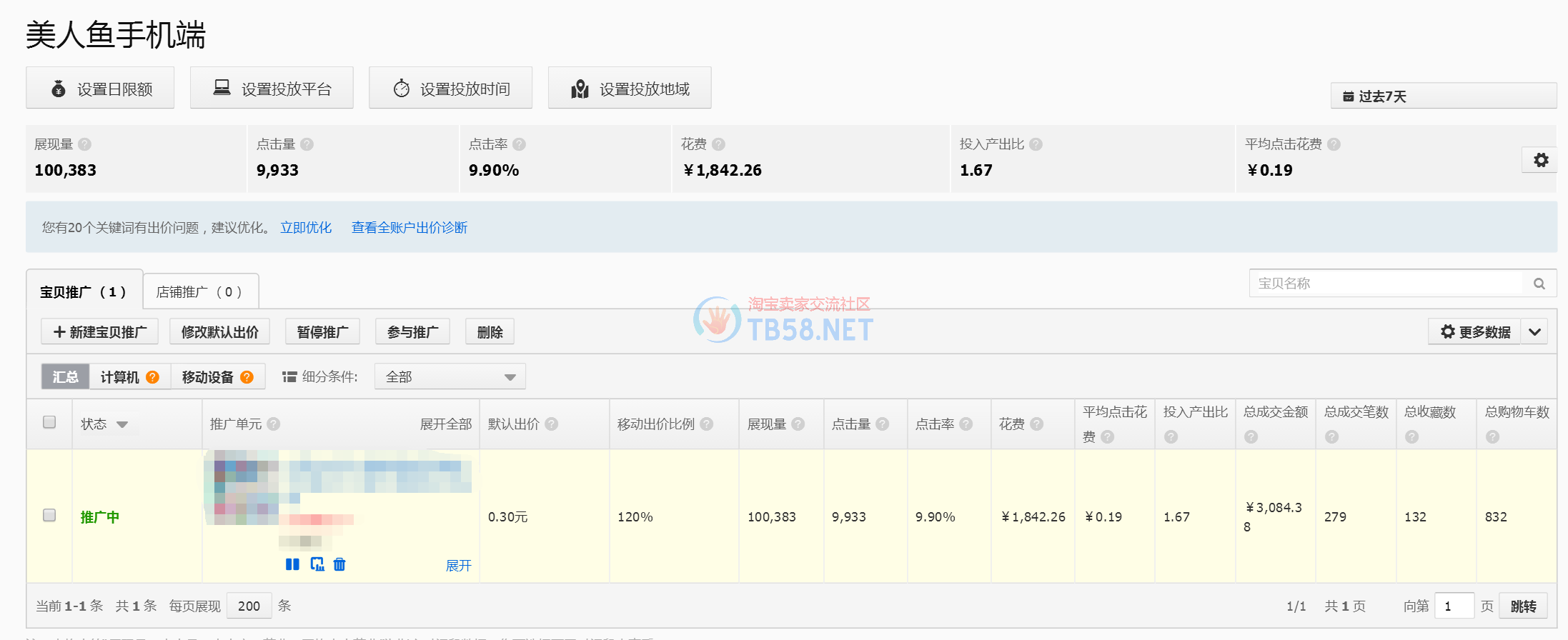Toggle the select-all checkbox in table header
1568x640 pixels.
coord(49,422)
